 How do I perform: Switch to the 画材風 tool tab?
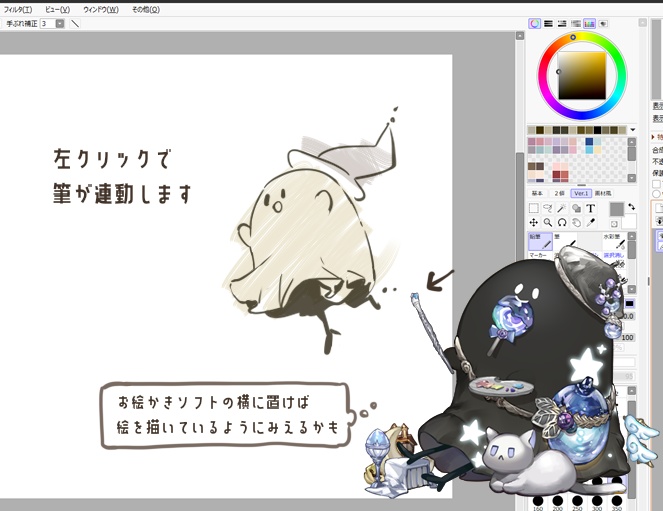(603, 193)
